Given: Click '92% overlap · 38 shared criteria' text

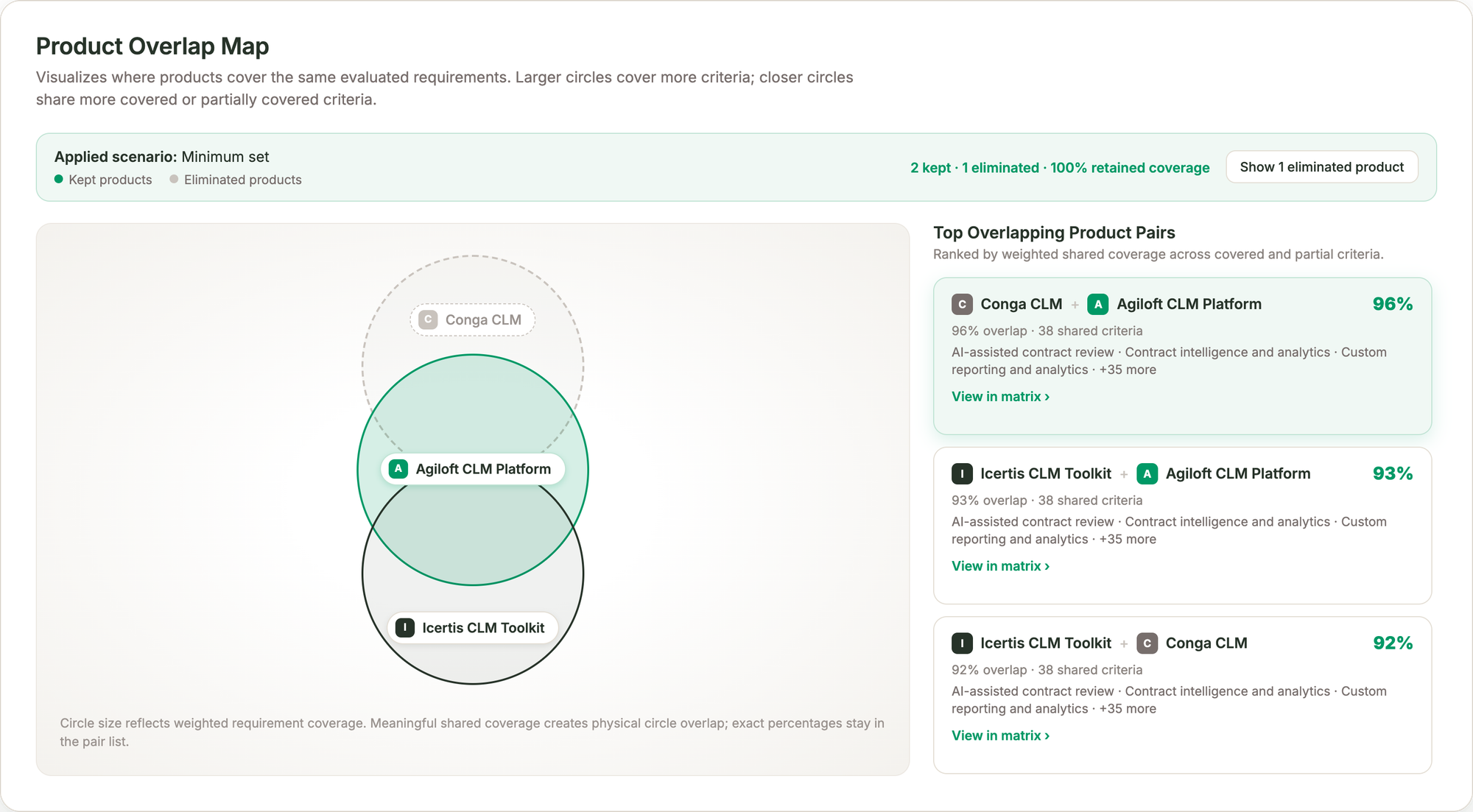Looking at the screenshot, I should pos(1047,670).
